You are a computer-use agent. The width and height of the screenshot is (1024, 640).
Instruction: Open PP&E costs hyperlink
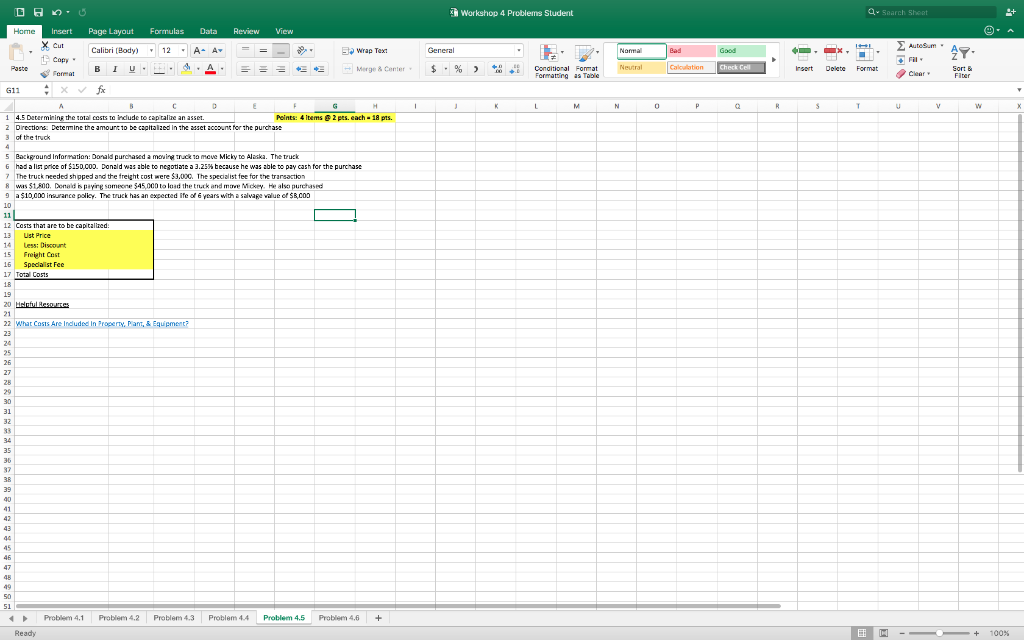tap(102, 324)
